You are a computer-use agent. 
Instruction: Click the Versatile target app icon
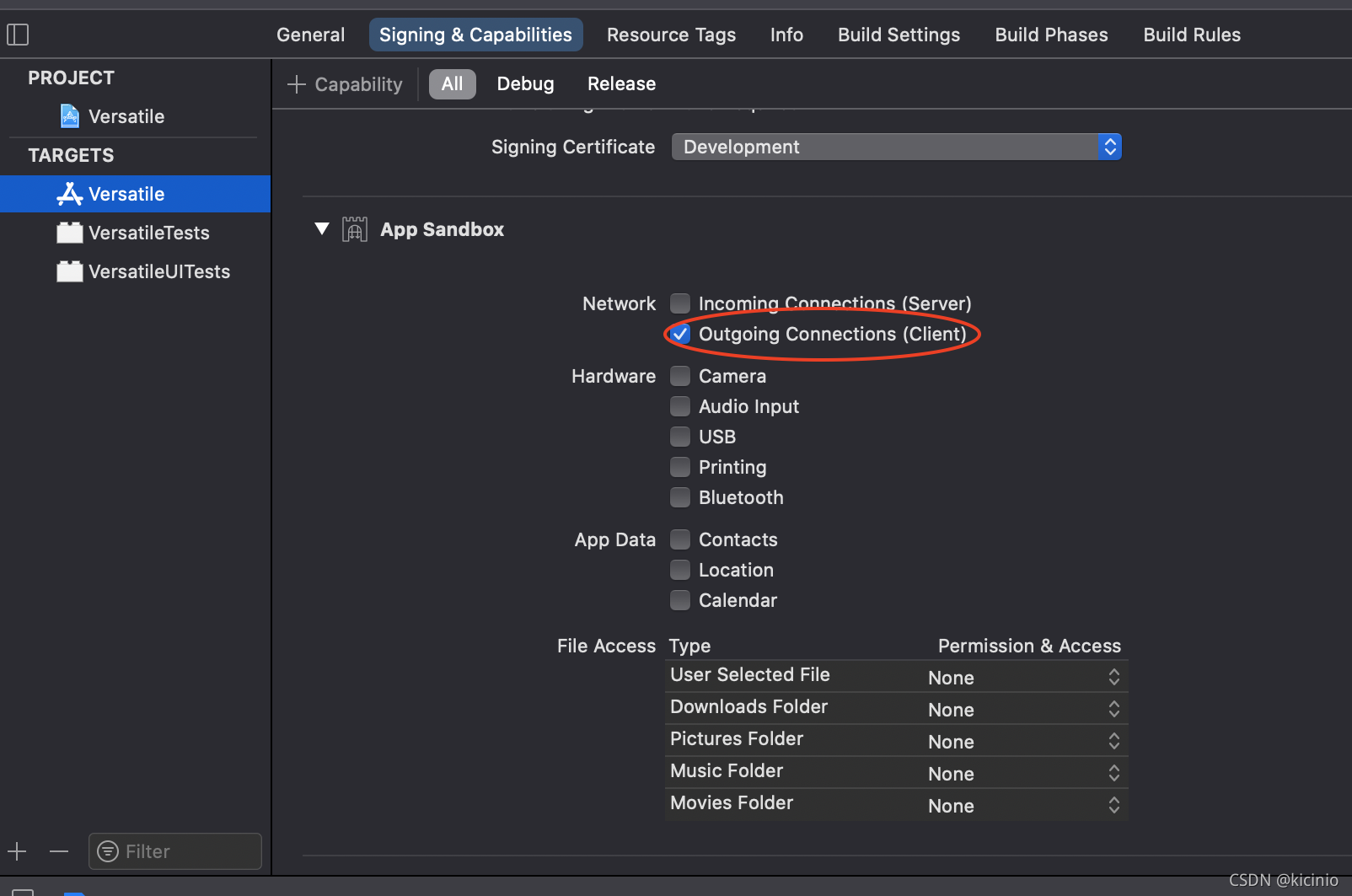pos(69,194)
